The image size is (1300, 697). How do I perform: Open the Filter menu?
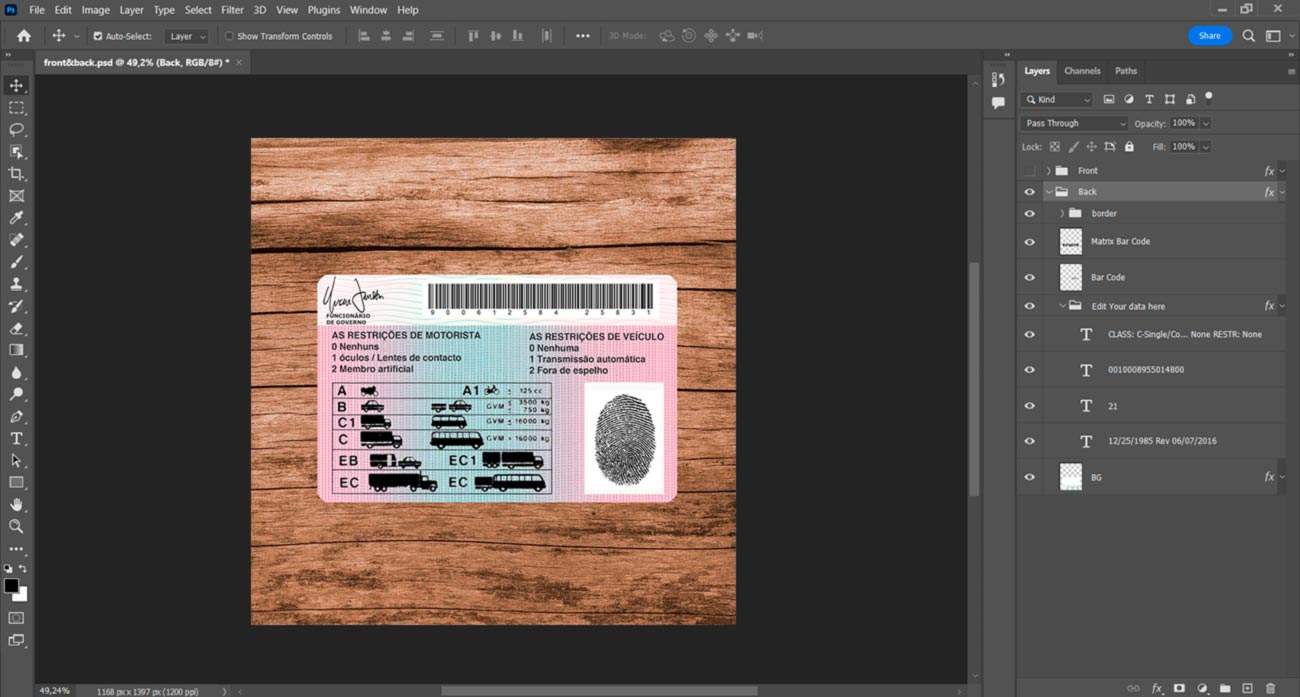(232, 10)
